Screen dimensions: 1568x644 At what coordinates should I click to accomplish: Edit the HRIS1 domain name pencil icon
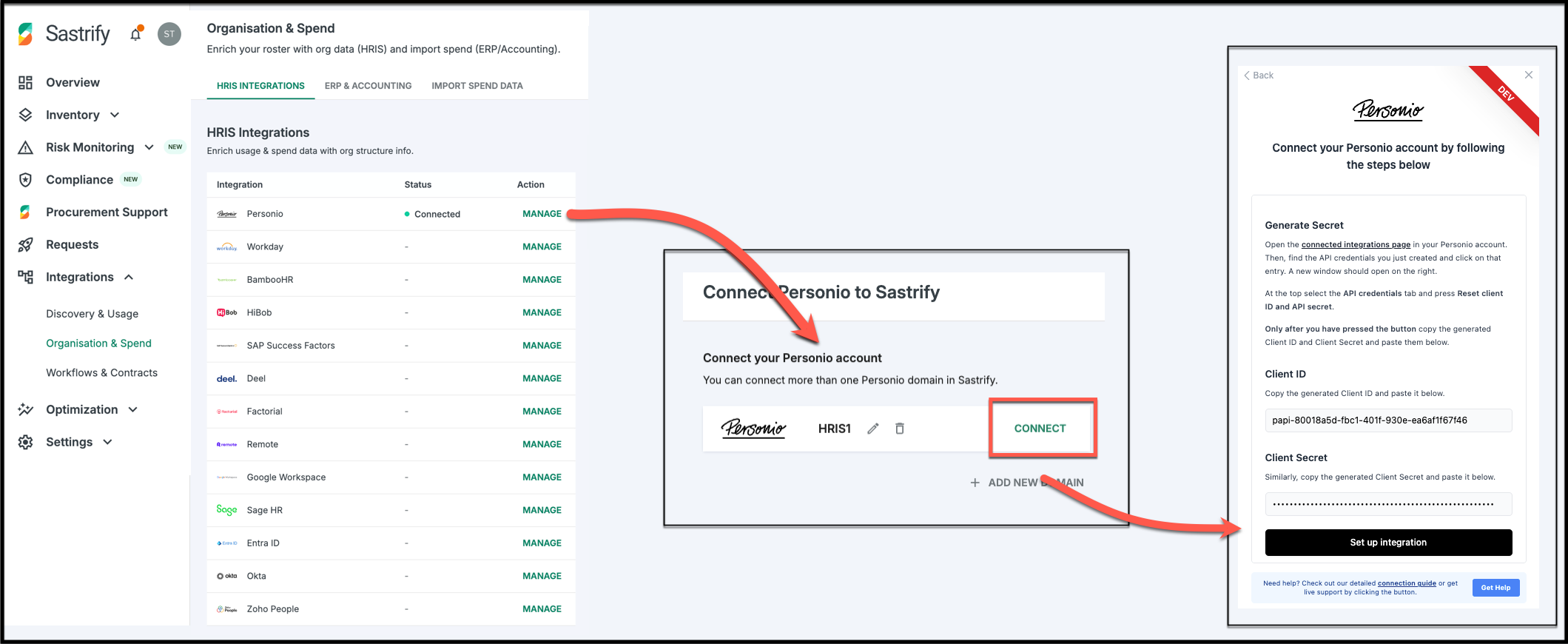point(873,429)
